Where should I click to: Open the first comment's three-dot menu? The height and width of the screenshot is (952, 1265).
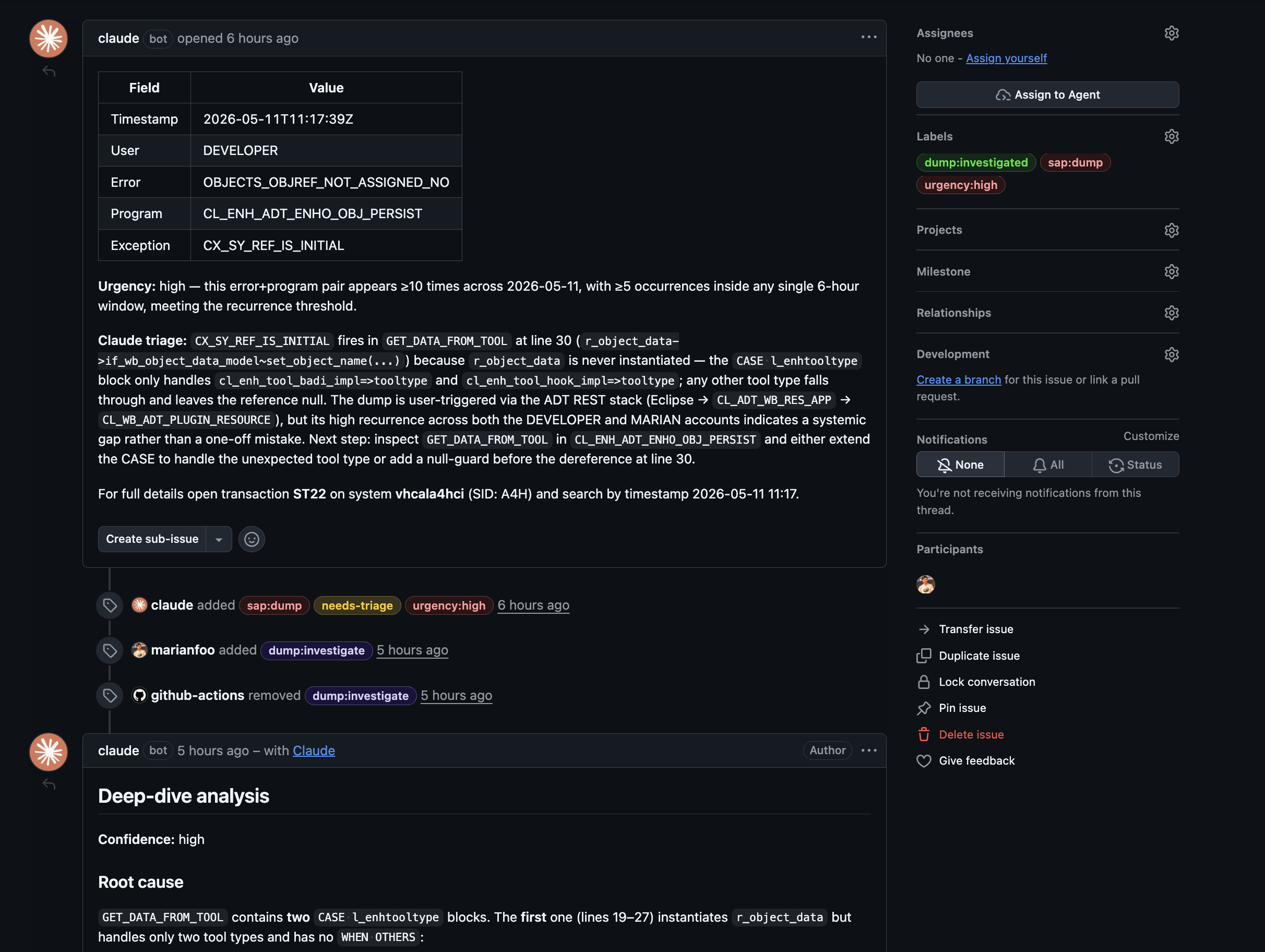click(869, 37)
